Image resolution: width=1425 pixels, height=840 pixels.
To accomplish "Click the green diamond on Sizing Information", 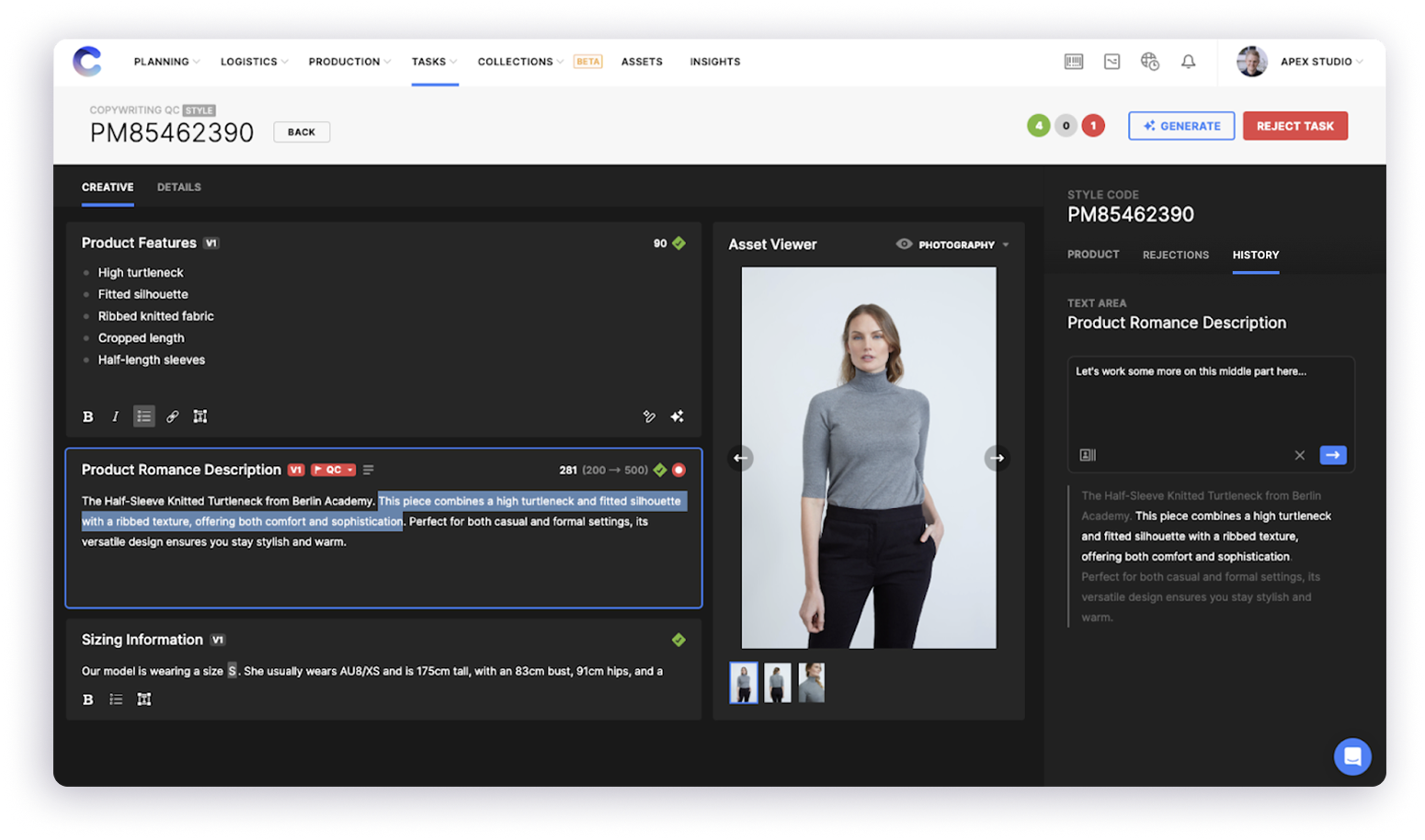I will click(x=678, y=640).
